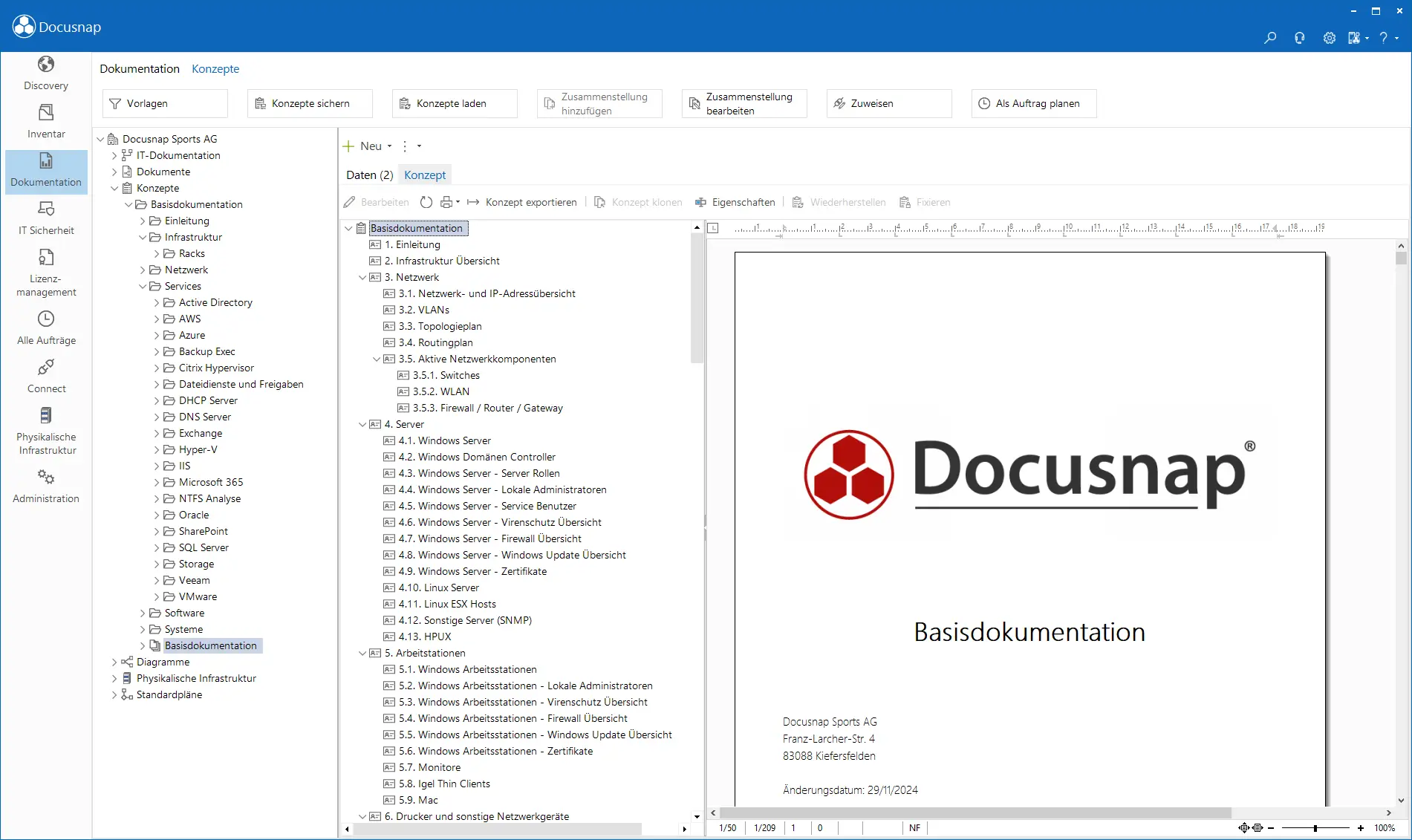Collapse the 4. Server chapter
This screenshot has width=1412, height=840.
362,424
